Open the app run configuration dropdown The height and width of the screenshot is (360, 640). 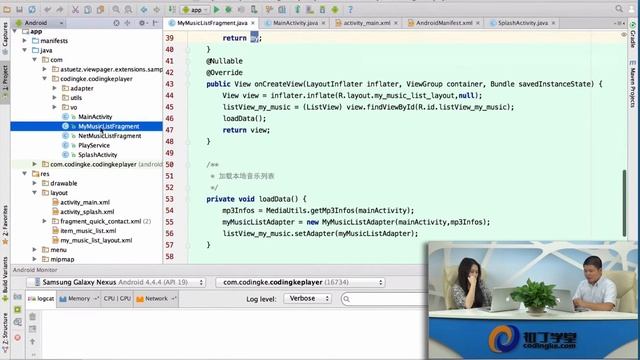[195, 9]
